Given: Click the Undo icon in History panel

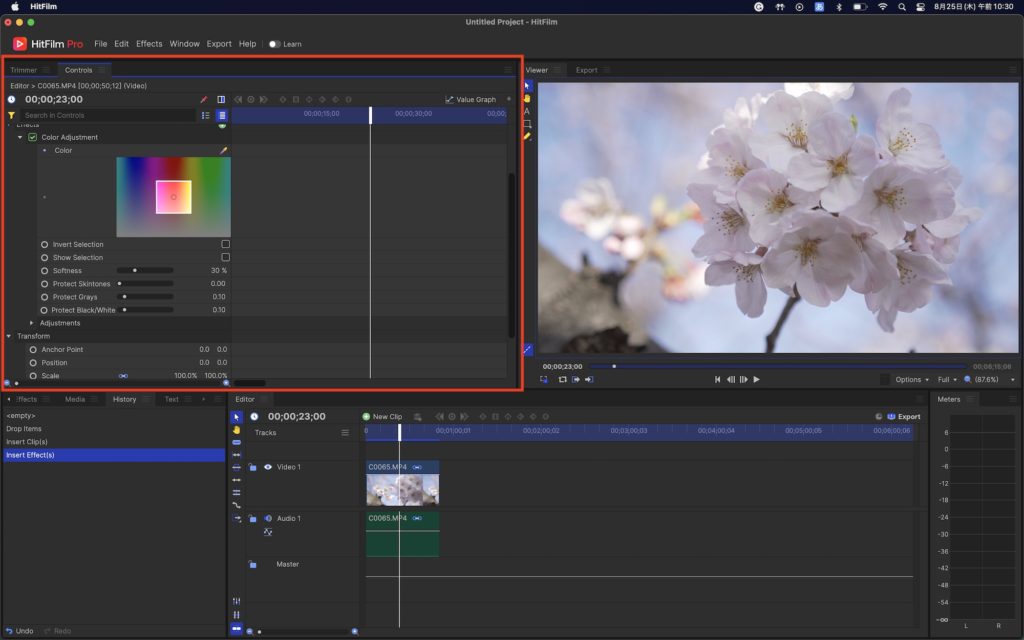Looking at the screenshot, I should pos(9,631).
